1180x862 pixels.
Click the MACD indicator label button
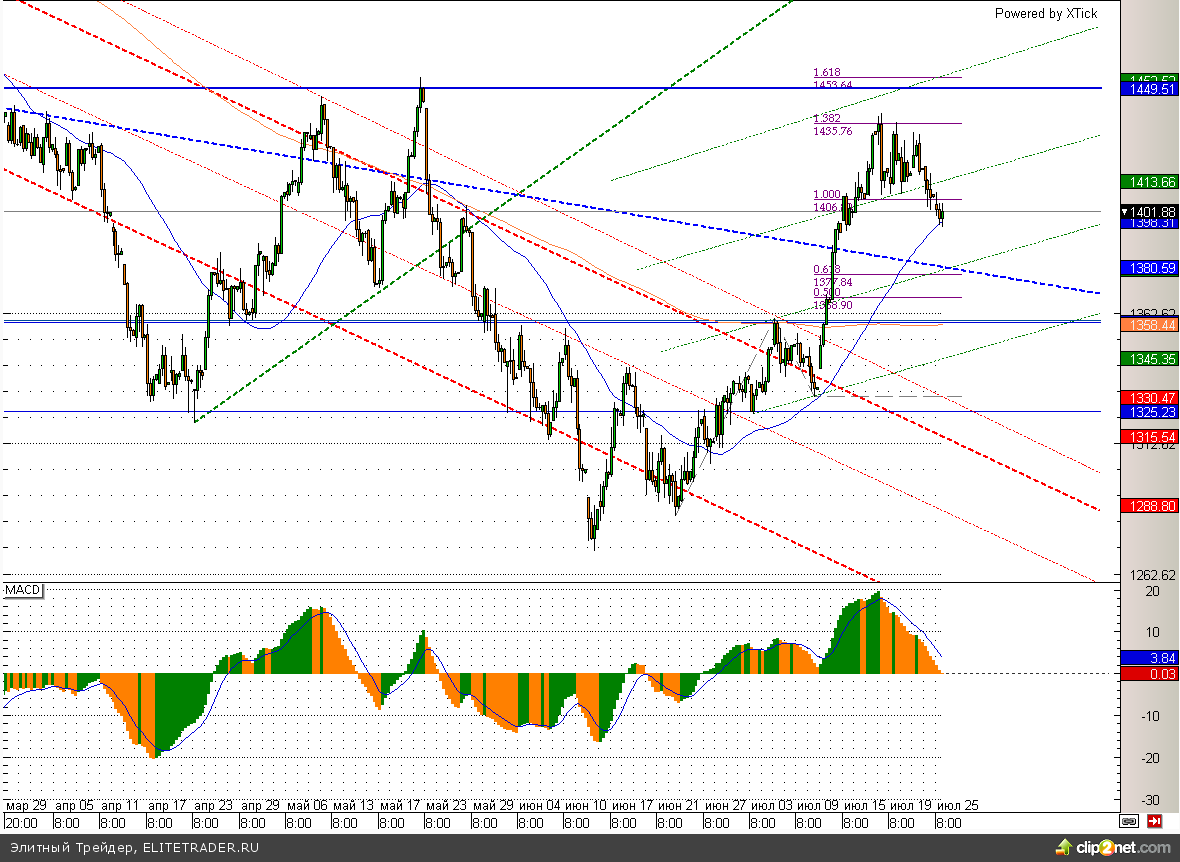(22, 591)
